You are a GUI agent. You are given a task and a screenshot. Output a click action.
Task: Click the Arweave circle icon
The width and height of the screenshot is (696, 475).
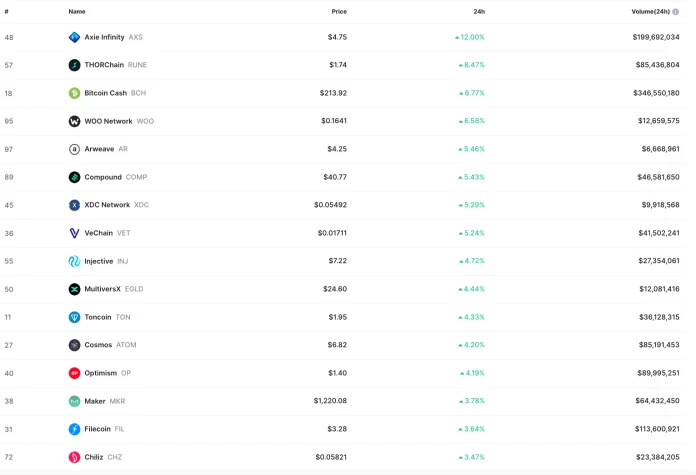tap(74, 149)
